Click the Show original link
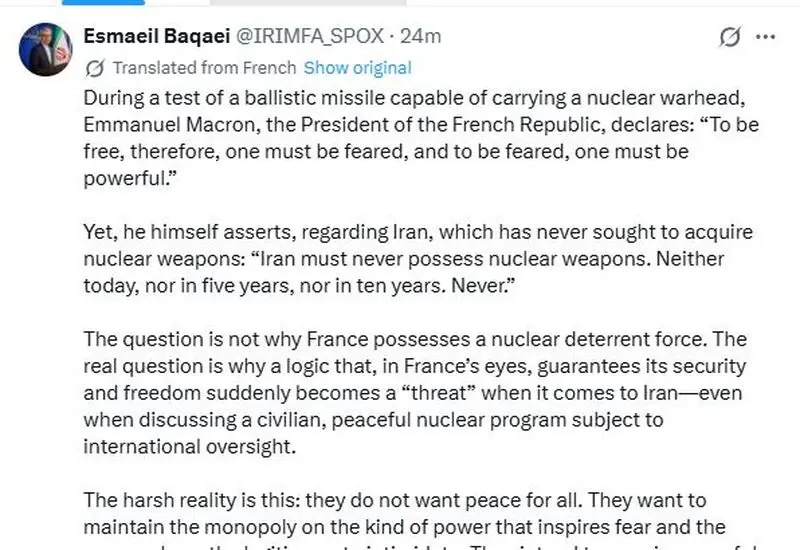Viewport: 800px width, 550px height. tap(357, 68)
